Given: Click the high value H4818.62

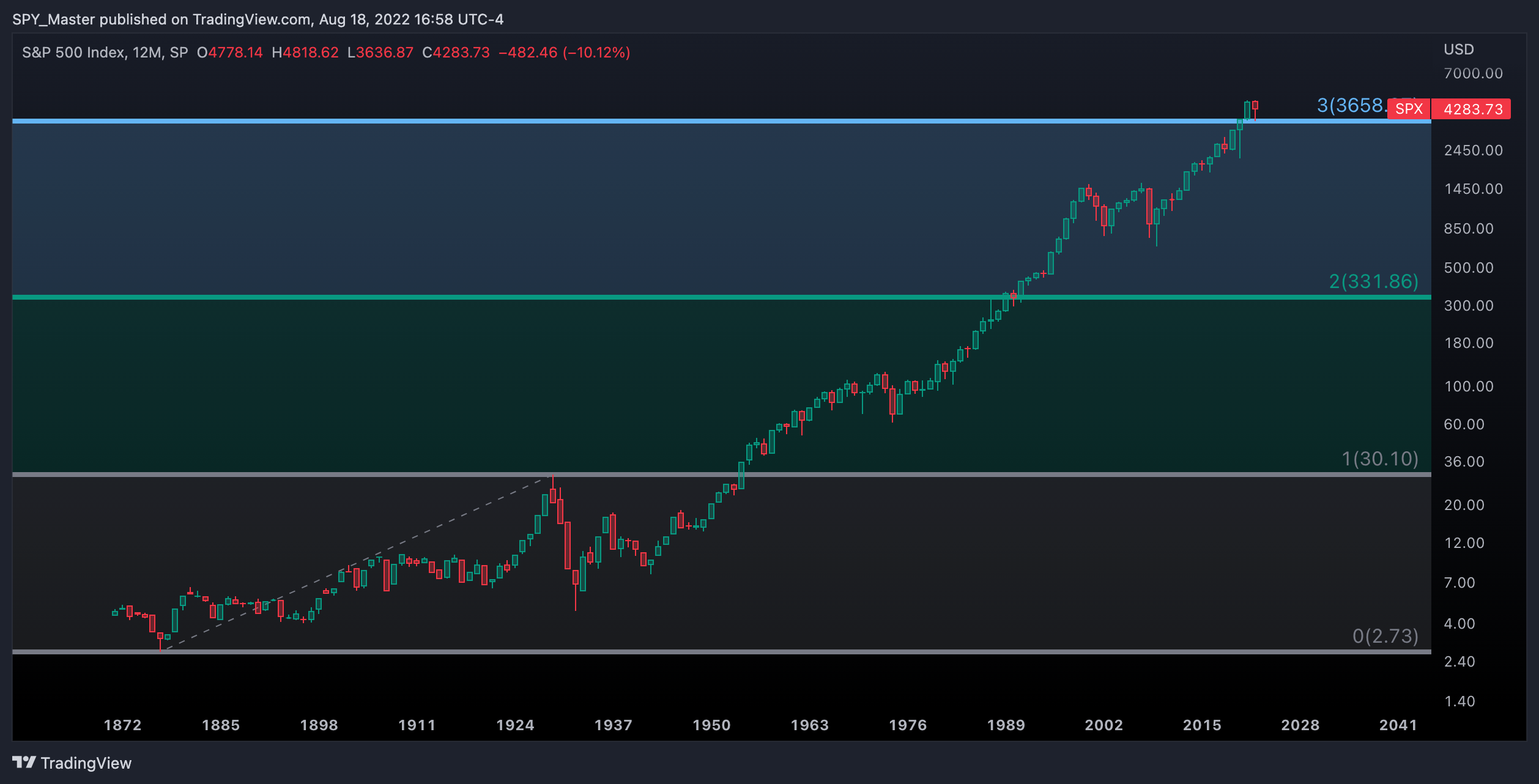Looking at the screenshot, I should pos(305,53).
